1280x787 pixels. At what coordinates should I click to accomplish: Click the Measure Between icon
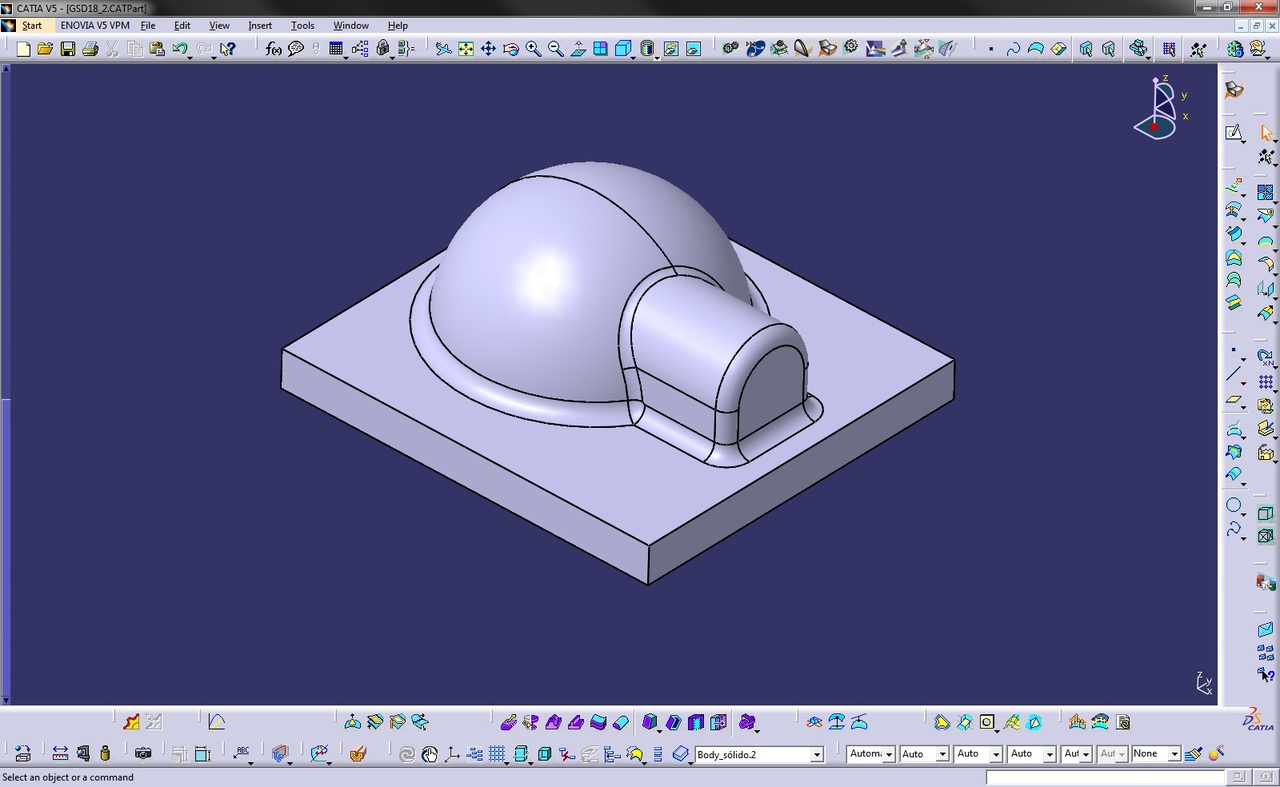pos(60,753)
